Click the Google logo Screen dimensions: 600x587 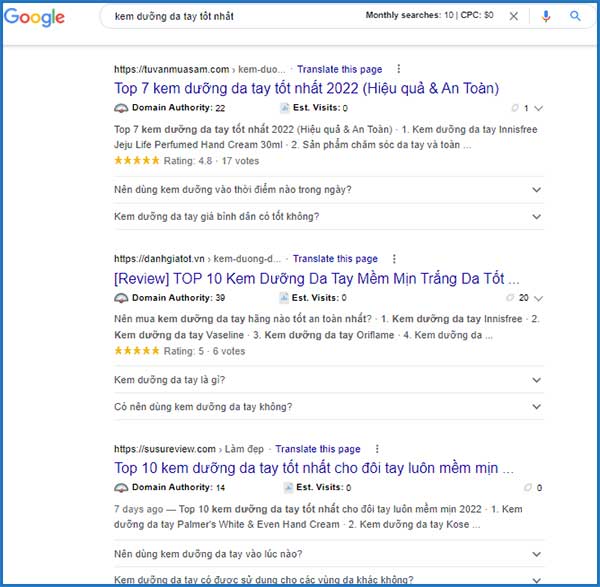coord(34,17)
